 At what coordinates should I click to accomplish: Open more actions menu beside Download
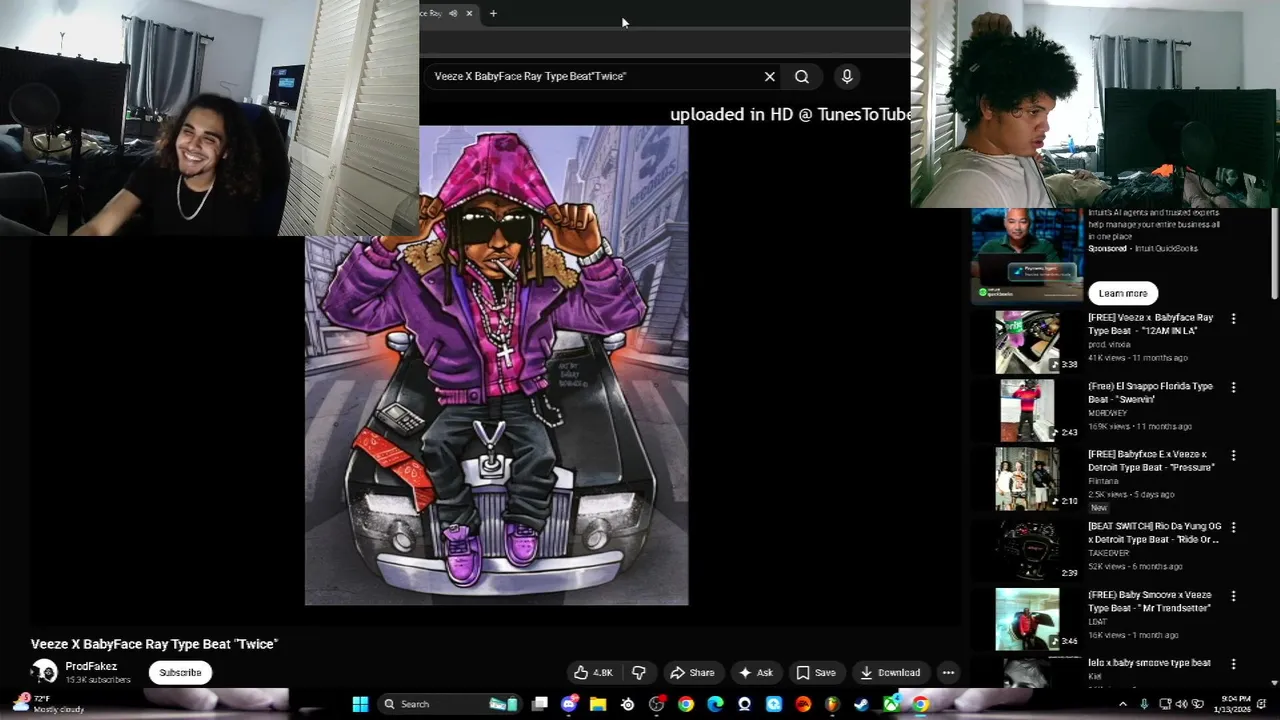coord(948,673)
